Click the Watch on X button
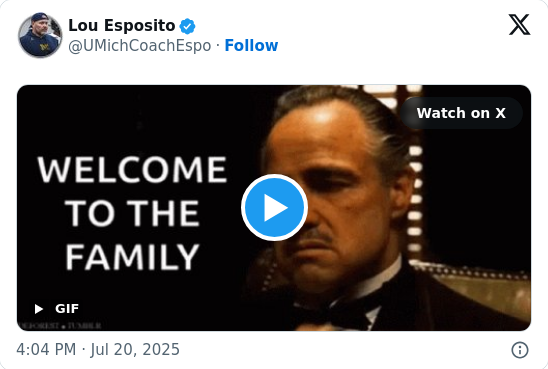548x369 pixels. tap(461, 113)
